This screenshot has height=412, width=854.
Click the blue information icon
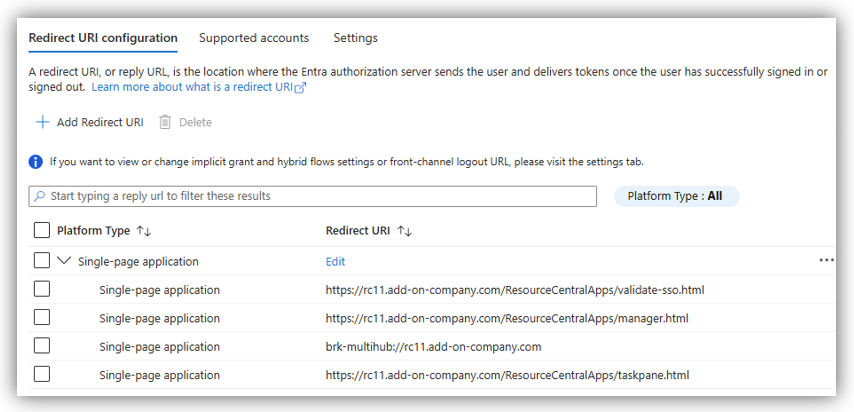(x=36, y=161)
